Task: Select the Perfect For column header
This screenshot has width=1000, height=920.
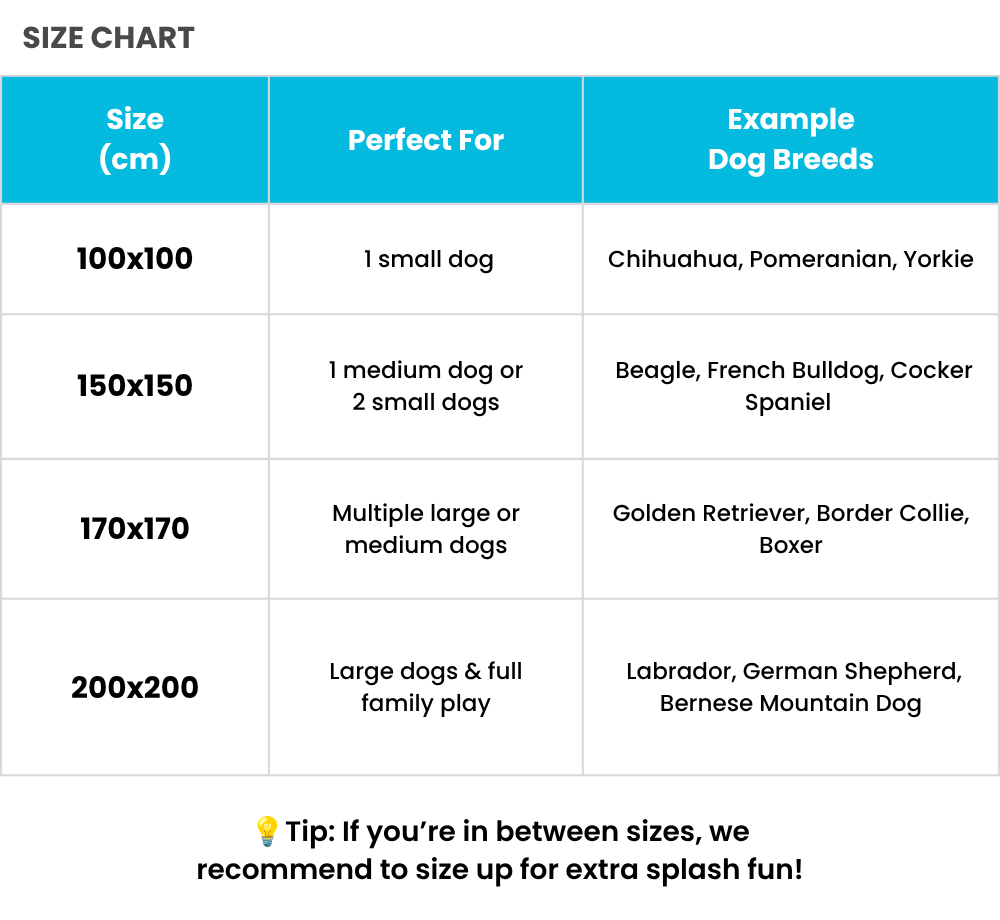Action: point(425,140)
